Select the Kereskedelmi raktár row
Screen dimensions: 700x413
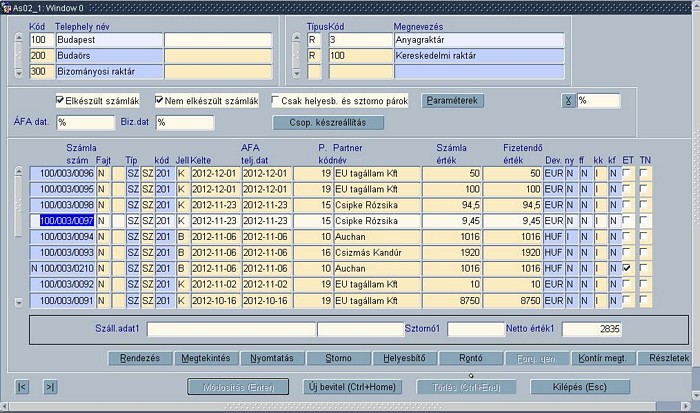479,56
